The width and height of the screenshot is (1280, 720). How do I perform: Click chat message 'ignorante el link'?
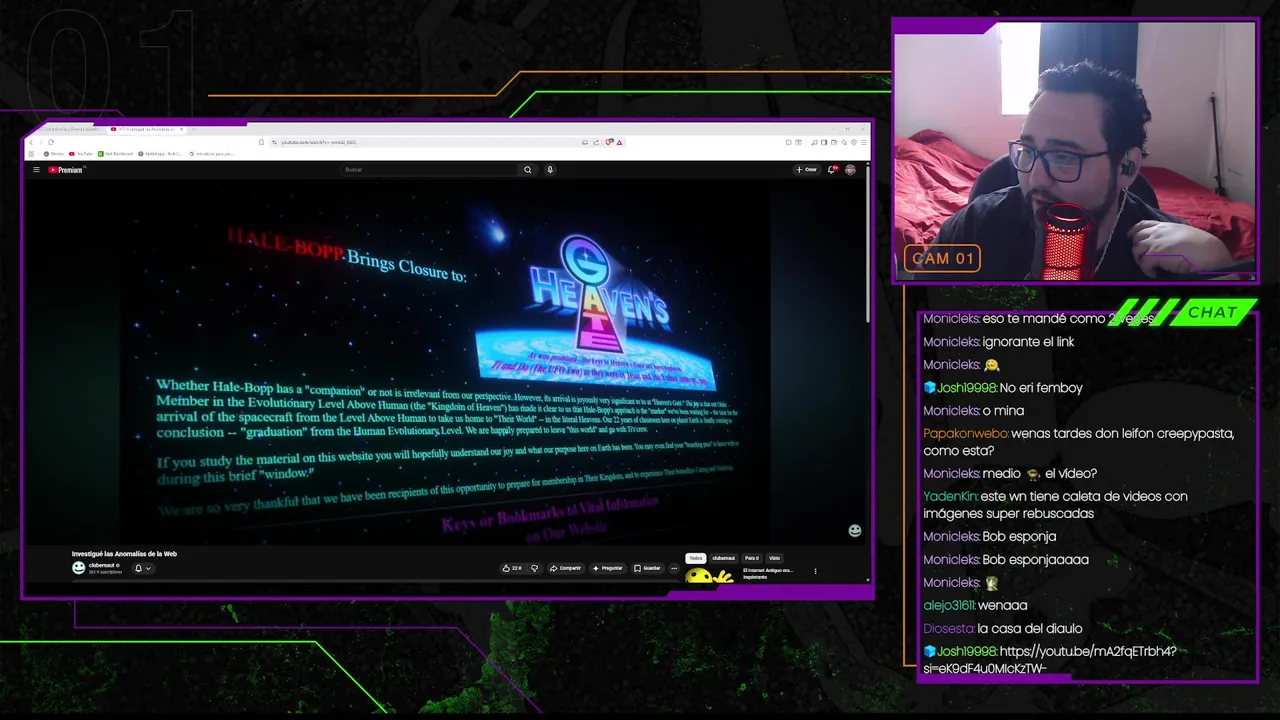(1028, 342)
